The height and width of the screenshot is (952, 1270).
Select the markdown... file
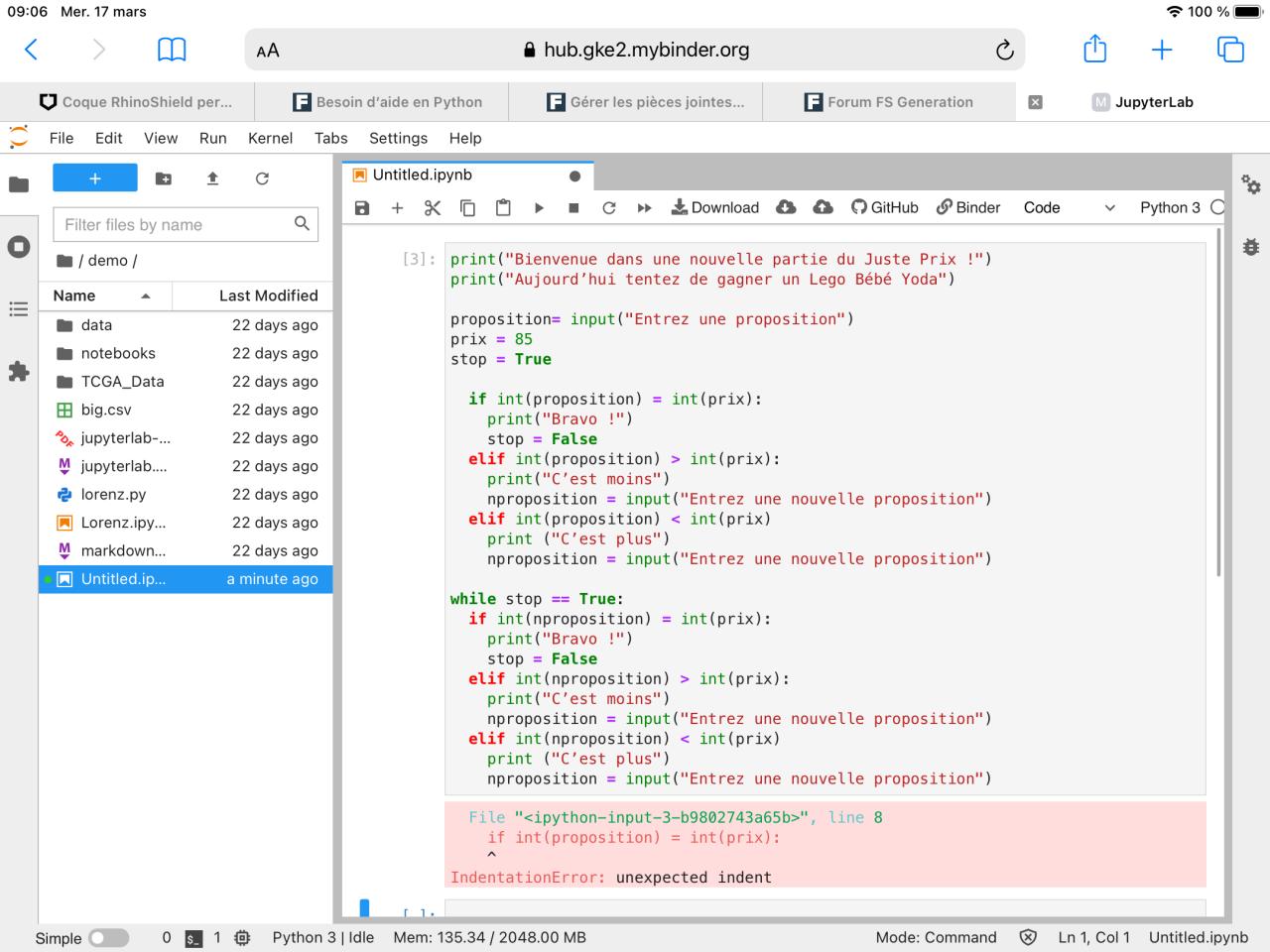coord(186,551)
